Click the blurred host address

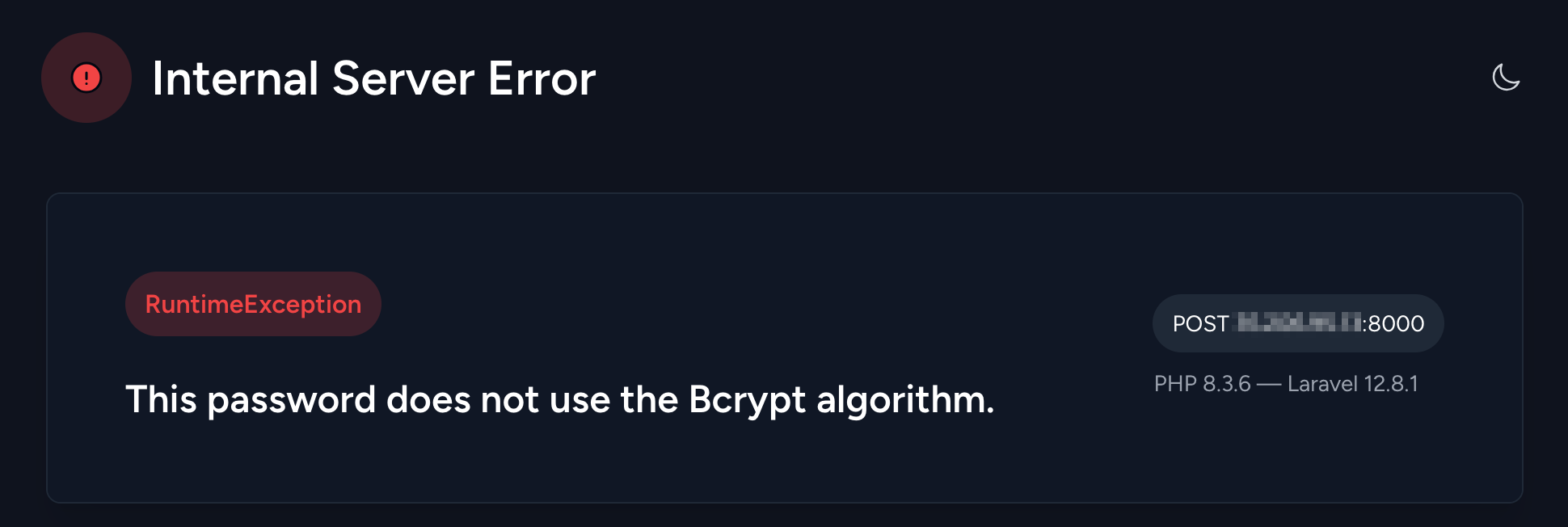[1299, 323]
